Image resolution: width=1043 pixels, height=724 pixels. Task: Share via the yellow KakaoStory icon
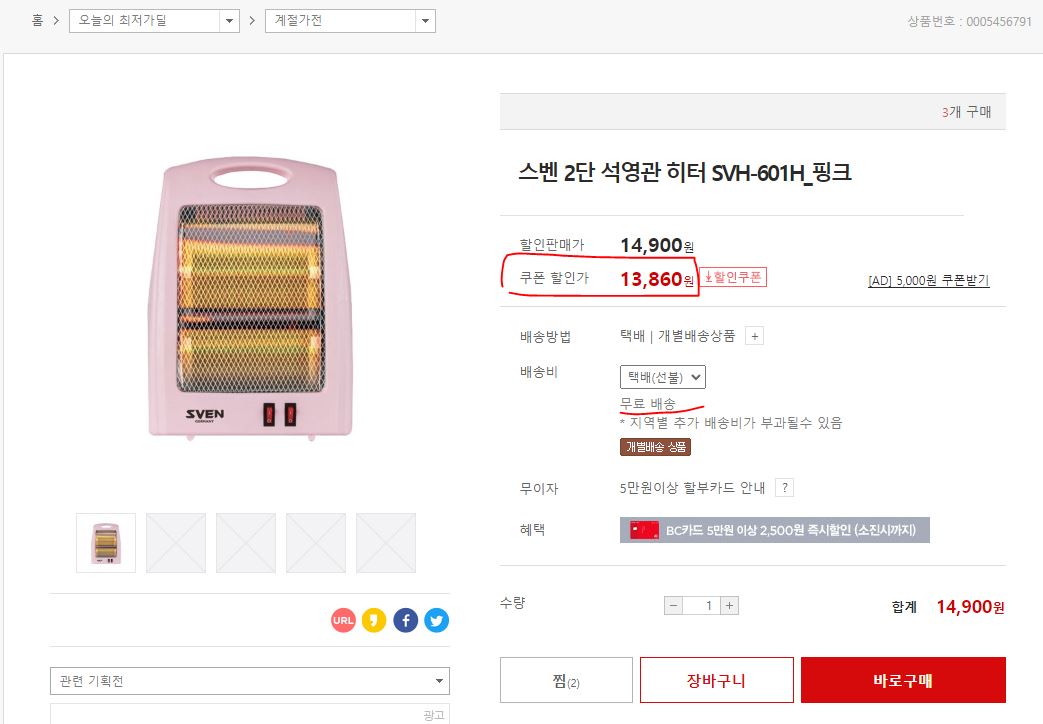coord(374,621)
